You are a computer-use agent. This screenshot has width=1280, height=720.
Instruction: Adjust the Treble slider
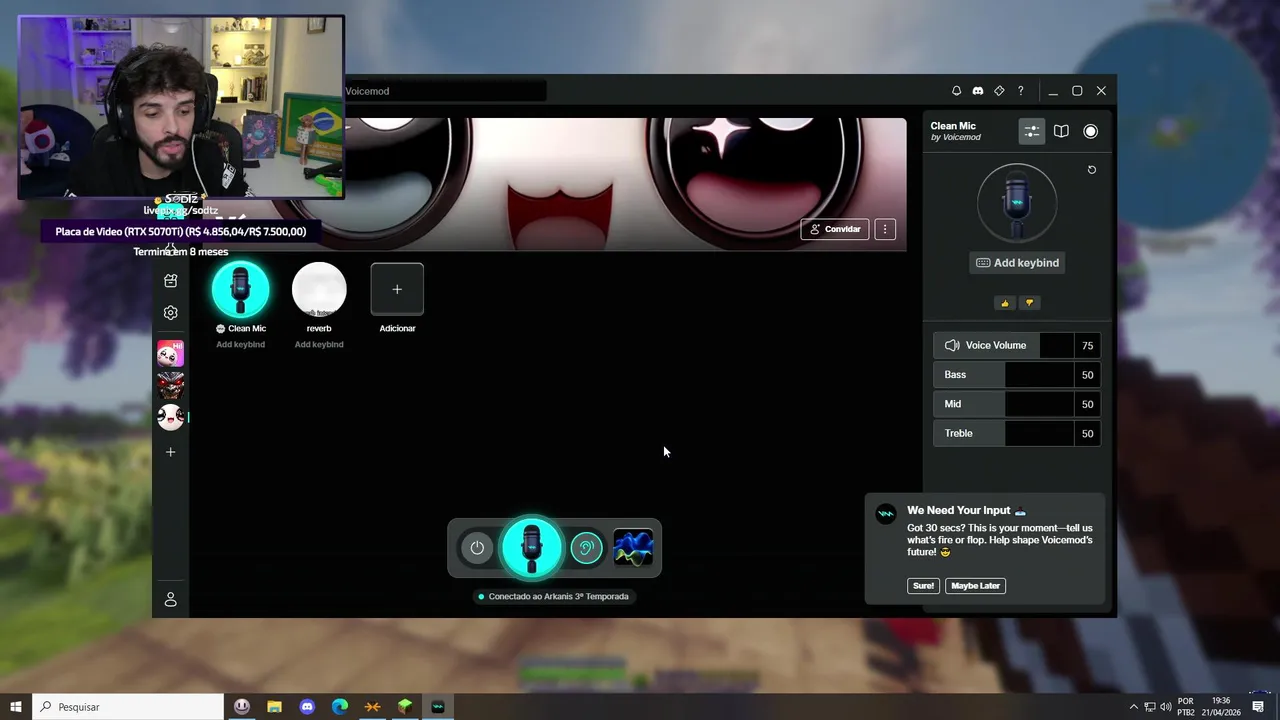tap(1017, 433)
